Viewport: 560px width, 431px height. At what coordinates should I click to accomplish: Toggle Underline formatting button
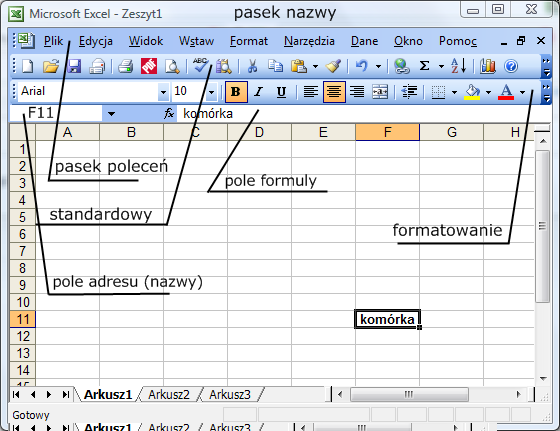[x=281, y=92]
